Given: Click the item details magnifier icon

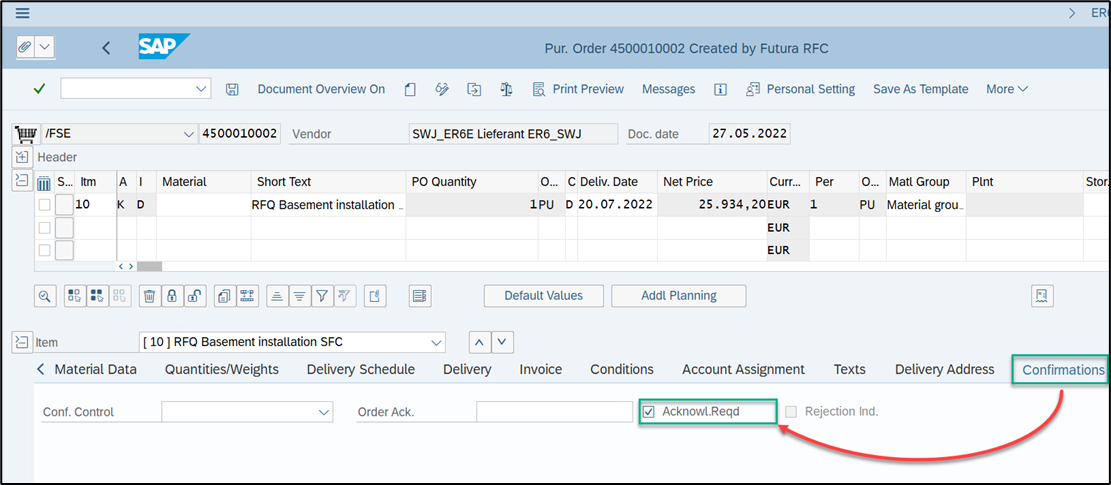Looking at the screenshot, I should click(45, 296).
